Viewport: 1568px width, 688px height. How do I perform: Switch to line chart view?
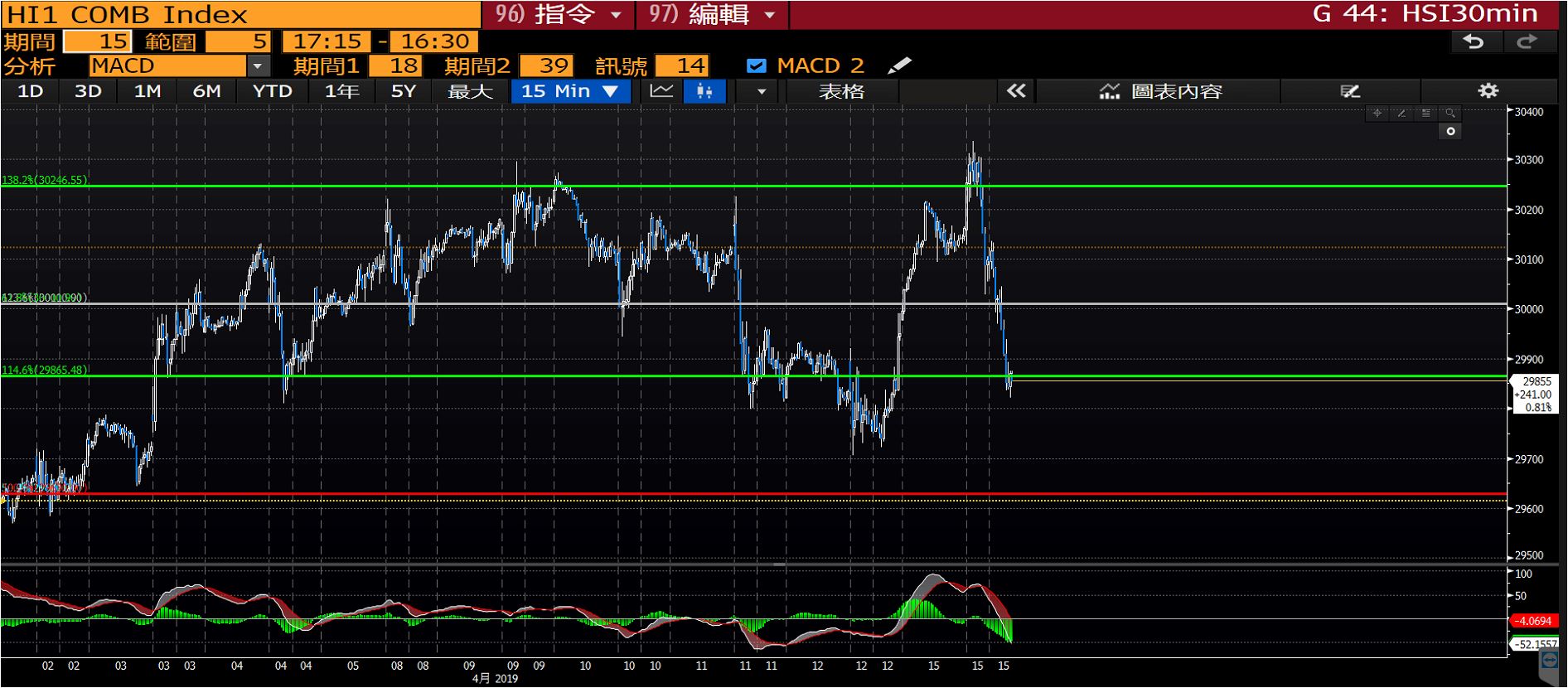pos(661,91)
